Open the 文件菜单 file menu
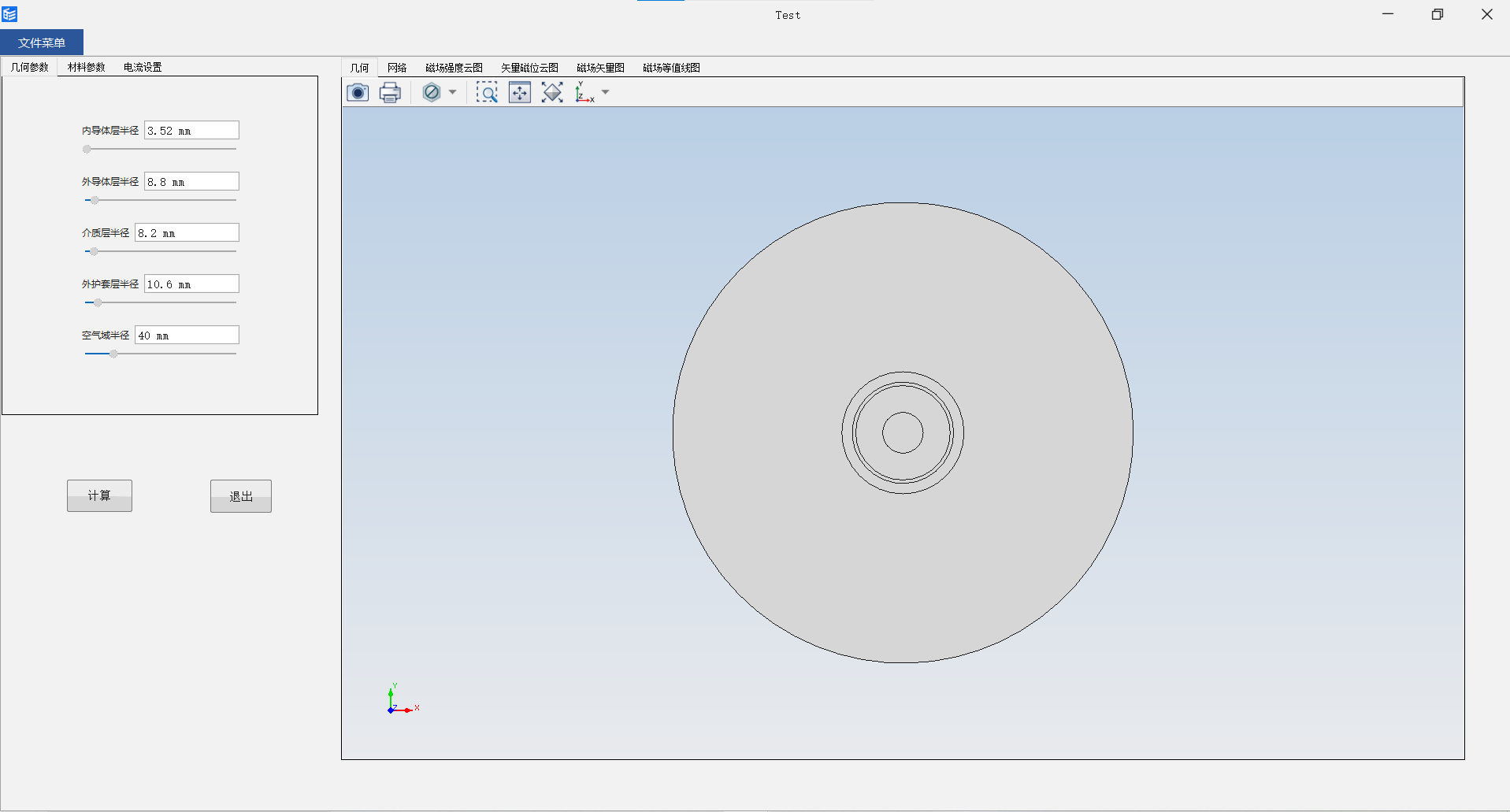The image size is (1510, 812). coord(42,43)
